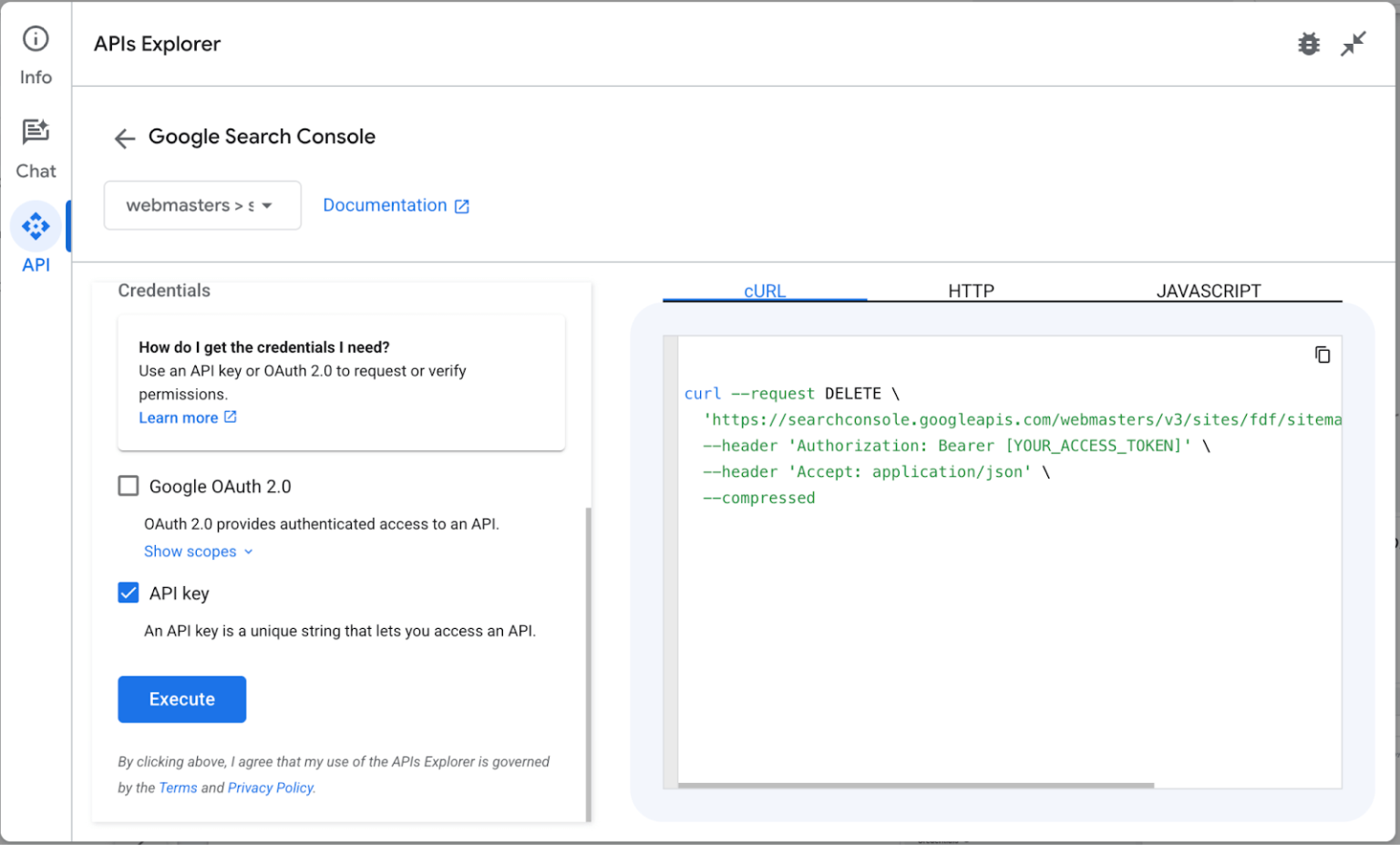Open Documentation via external link icon
Screen dimensions: 1400x845
point(462,205)
